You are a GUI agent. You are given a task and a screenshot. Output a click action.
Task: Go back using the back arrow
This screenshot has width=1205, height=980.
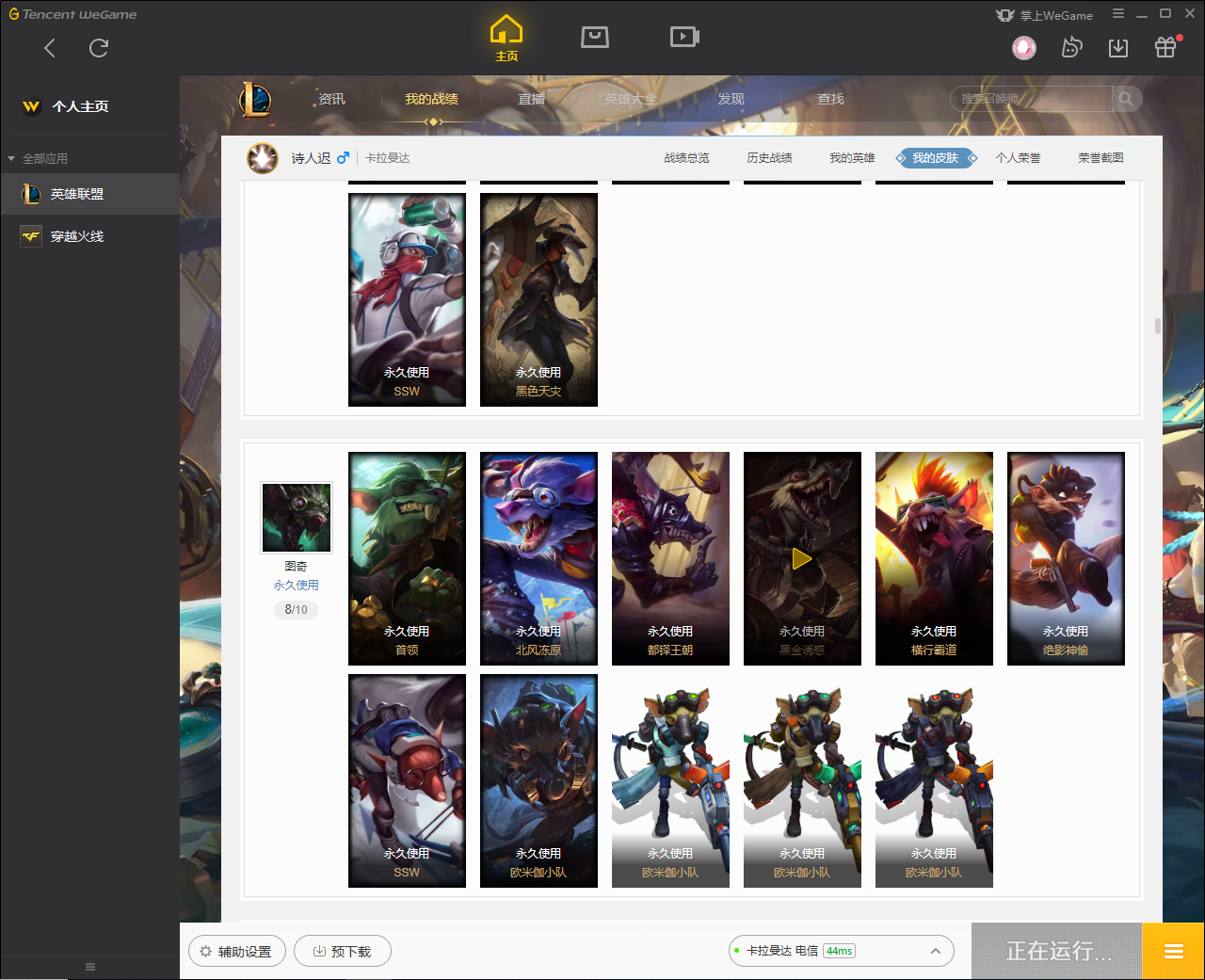coord(50,48)
